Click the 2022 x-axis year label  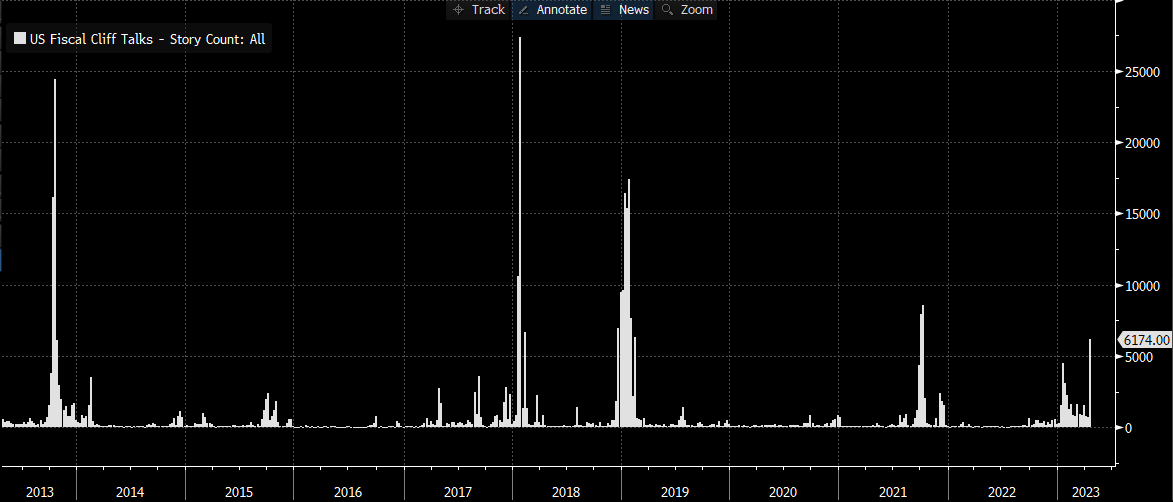(x=1002, y=492)
